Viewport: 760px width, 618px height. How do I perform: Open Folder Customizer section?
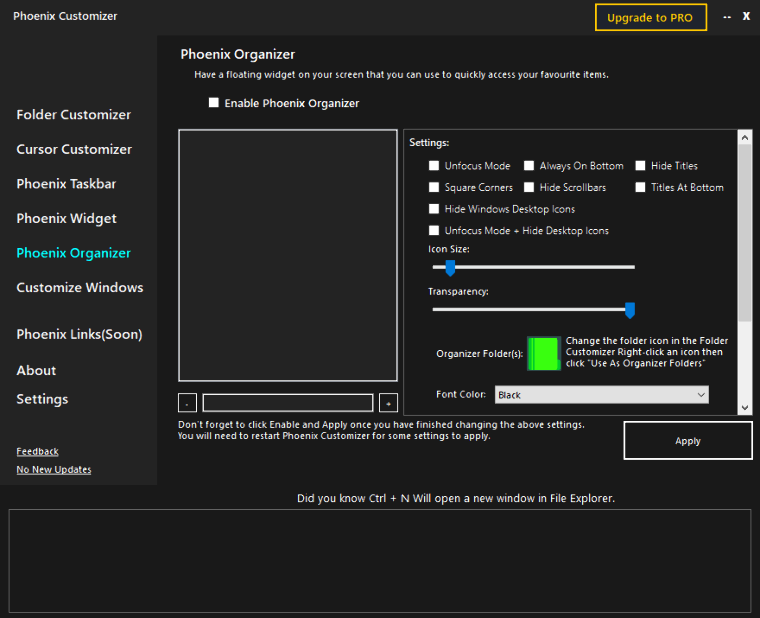74,115
